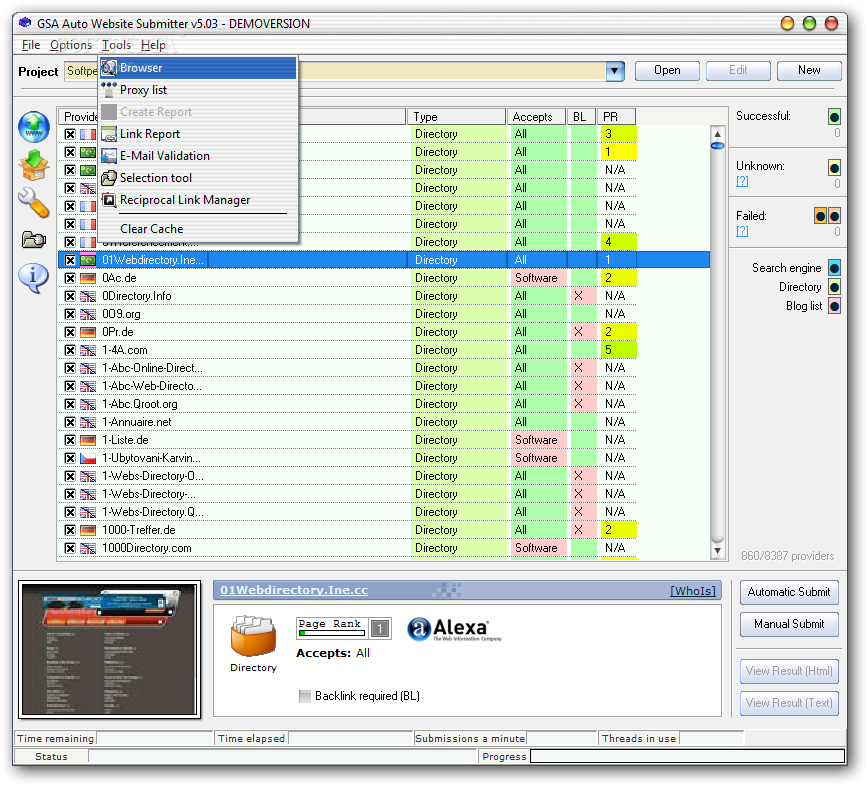This screenshot has width=868, height=786.
Task: Open 01Webdirectory.Ine.cc link
Action: tap(294, 590)
